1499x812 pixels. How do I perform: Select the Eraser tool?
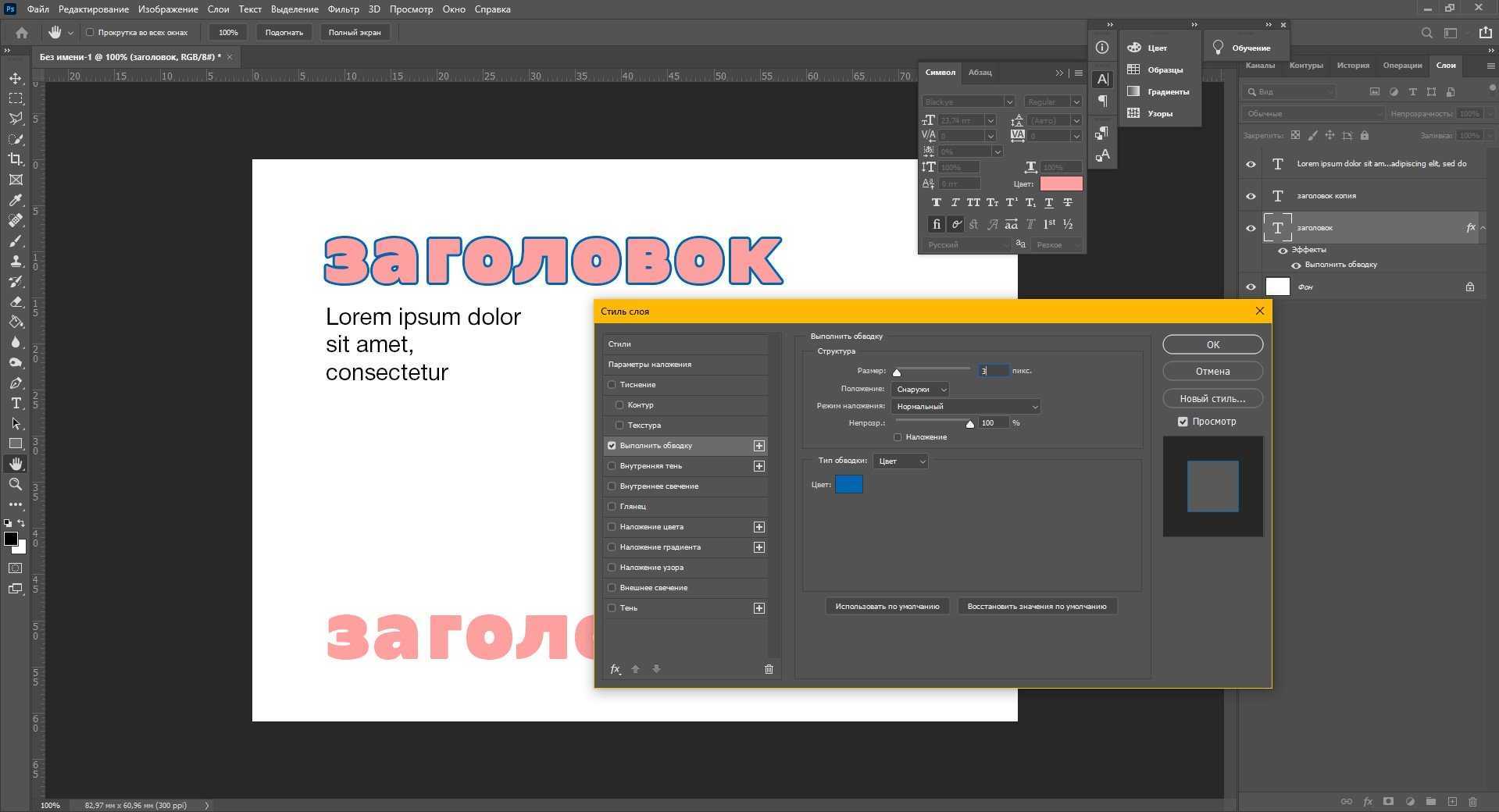coord(16,302)
